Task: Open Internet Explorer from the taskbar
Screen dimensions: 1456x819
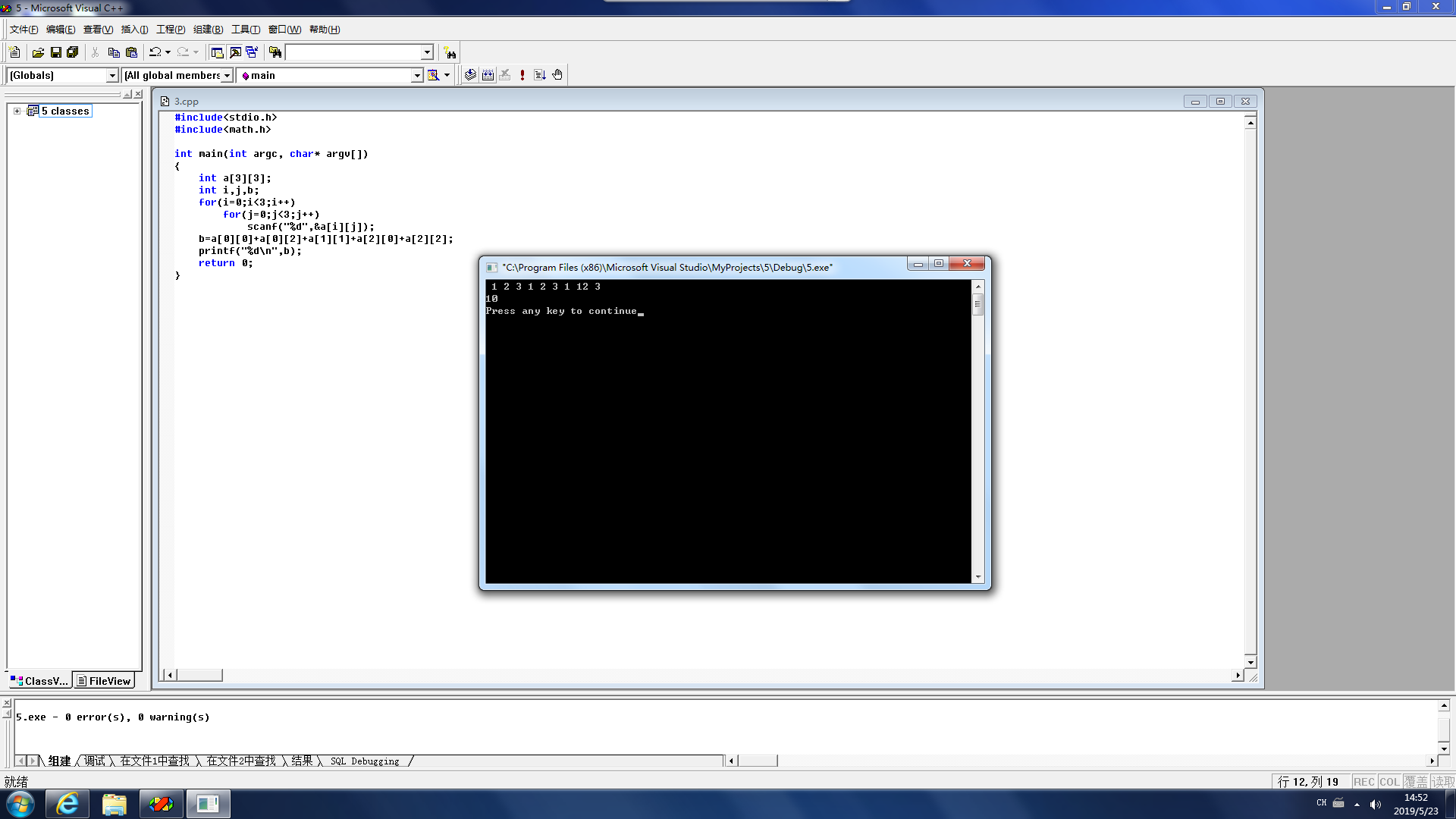Action: click(x=67, y=804)
